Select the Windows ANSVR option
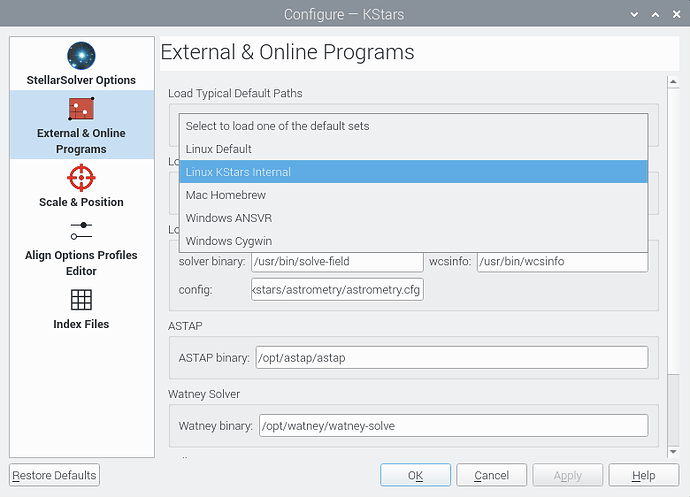This screenshot has height=497, width=690. coord(413,218)
